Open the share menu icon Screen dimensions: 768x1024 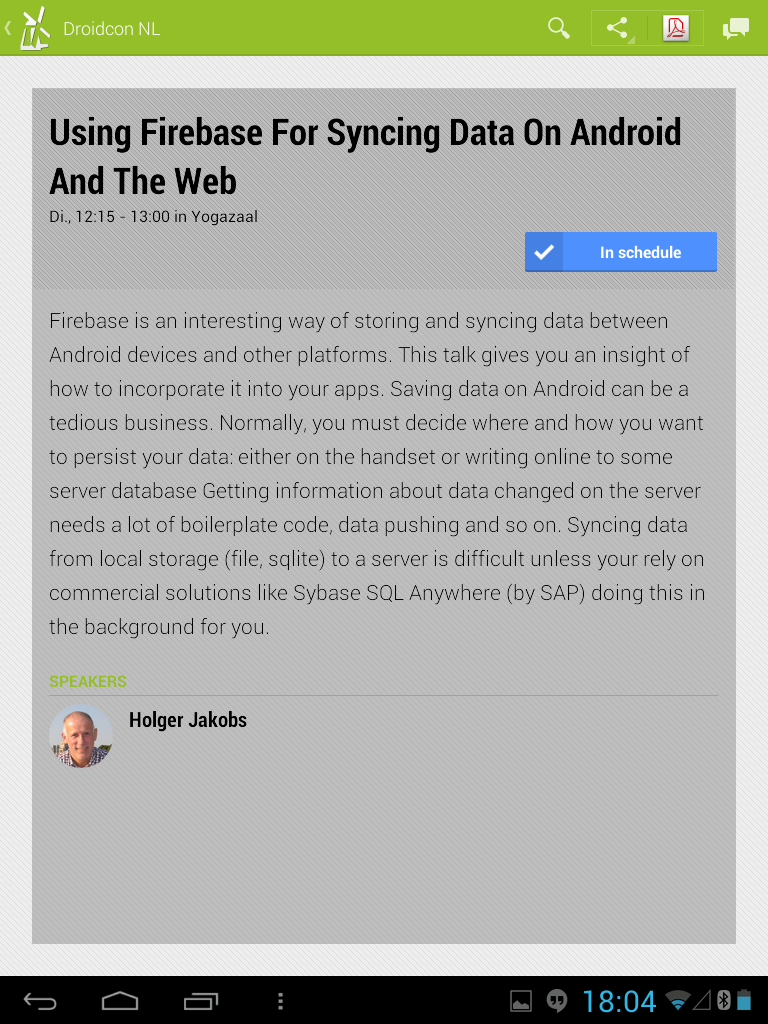pos(618,28)
